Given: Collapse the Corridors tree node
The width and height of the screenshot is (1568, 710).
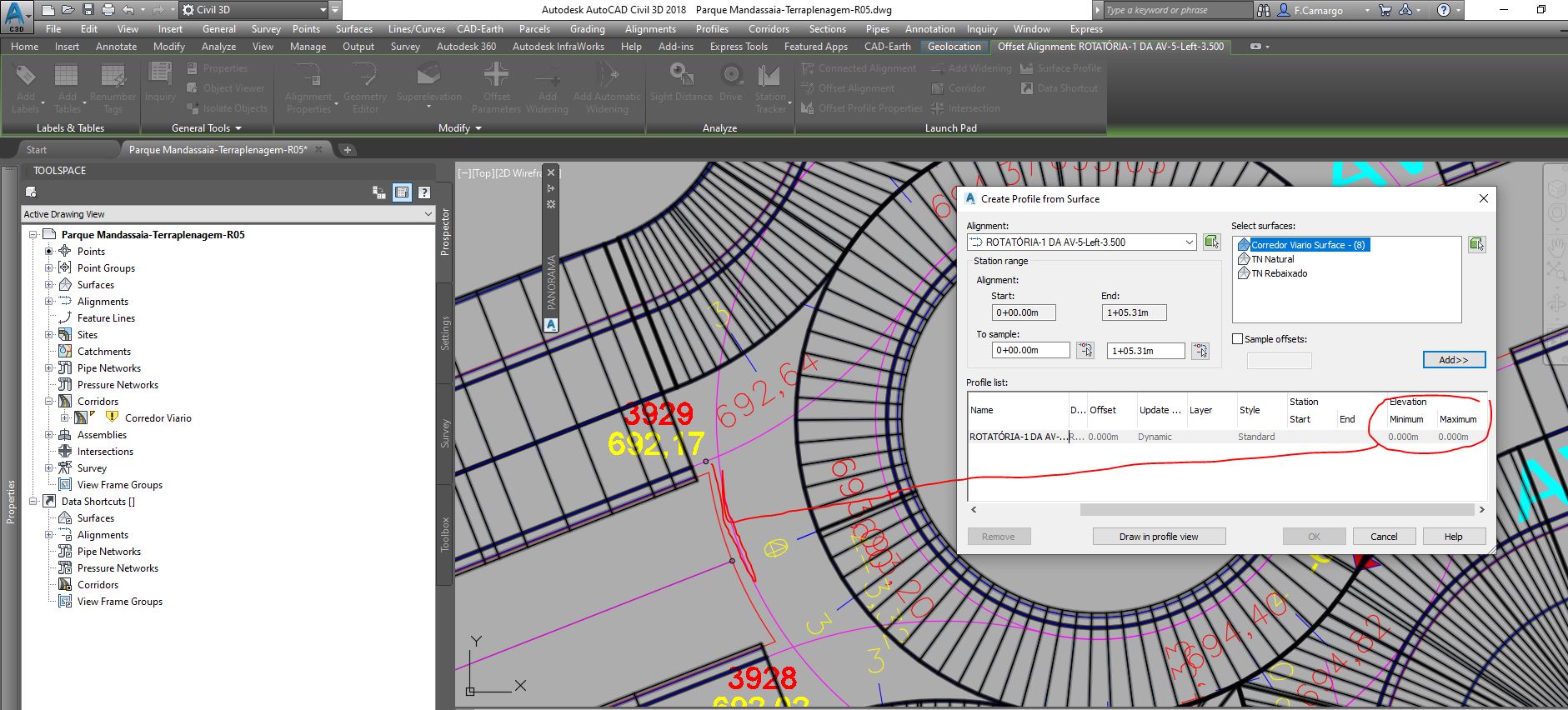Looking at the screenshot, I should tap(48, 402).
